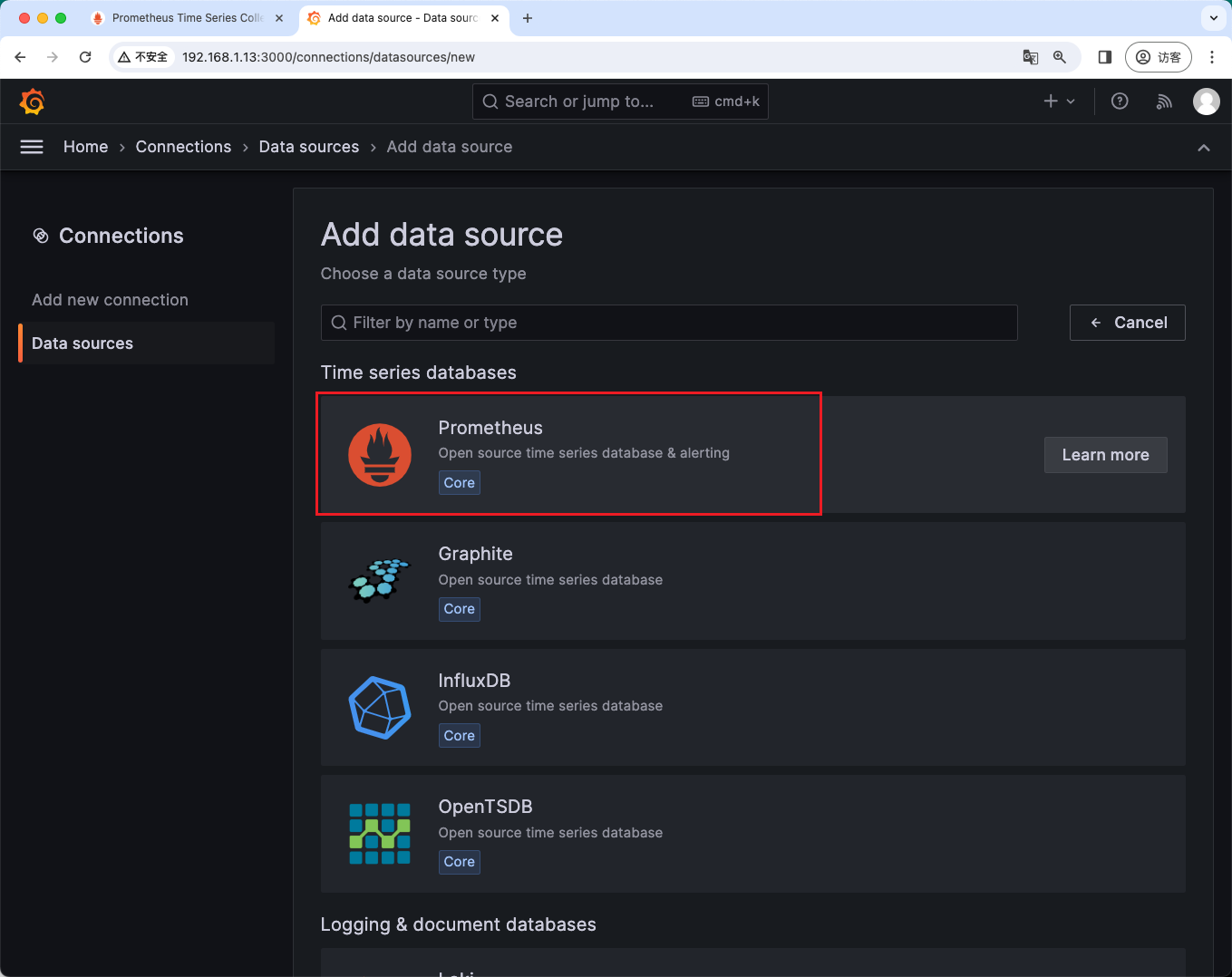
Task: Click the Core badge under Graphite
Action: (460, 609)
